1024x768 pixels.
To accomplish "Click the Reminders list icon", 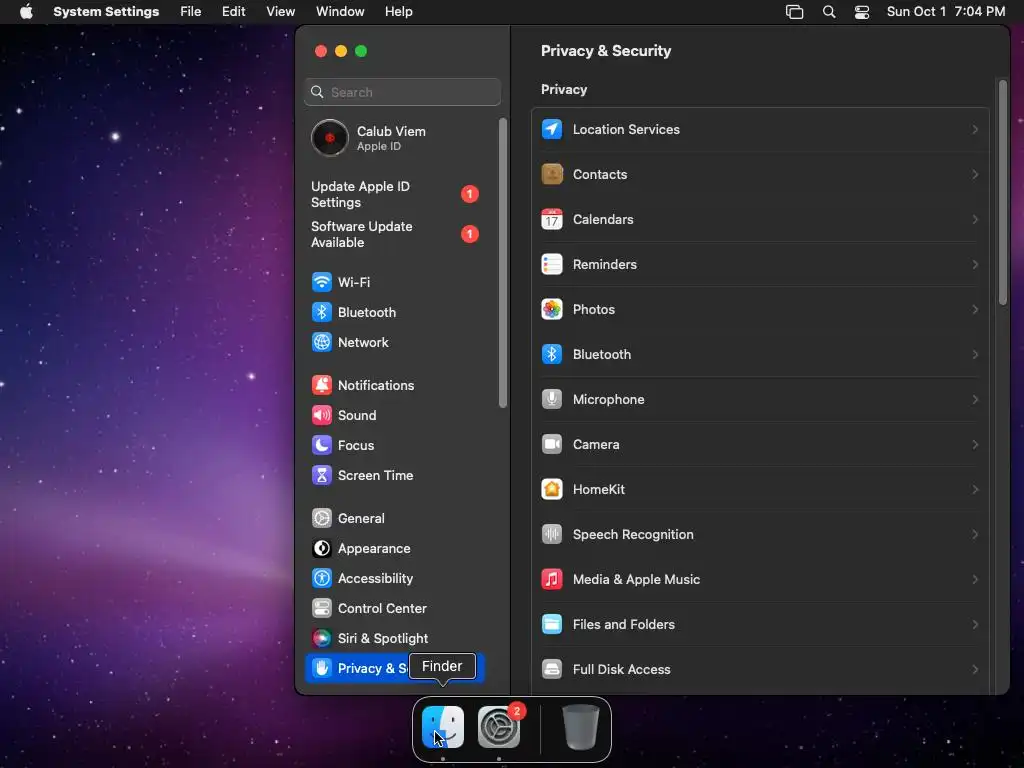I will 552,264.
